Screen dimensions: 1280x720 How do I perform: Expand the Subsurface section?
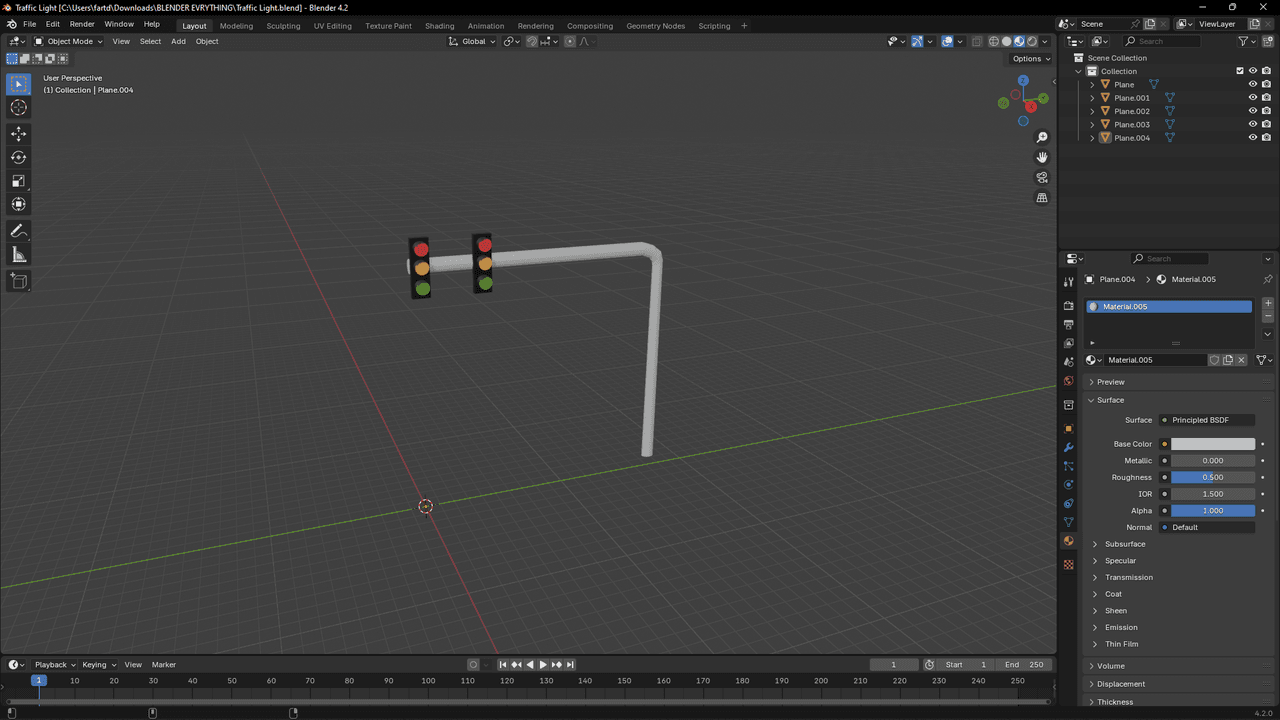coord(1125,544)
